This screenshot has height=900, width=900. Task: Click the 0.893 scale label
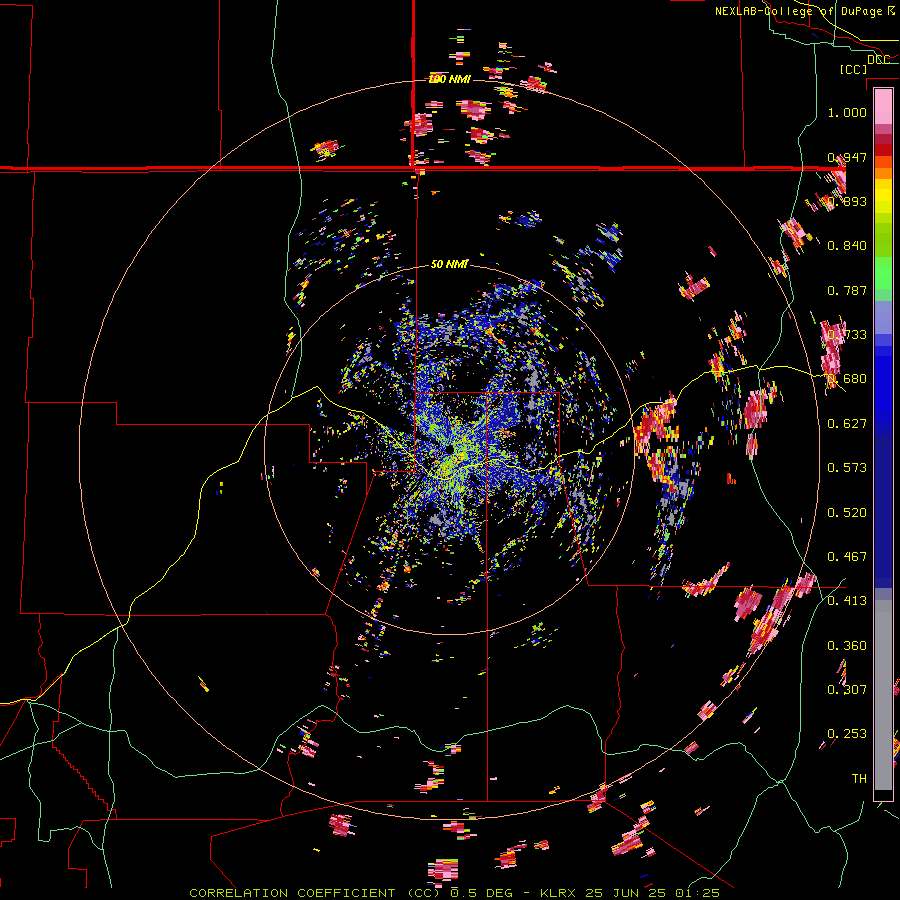tap(847, 201)
